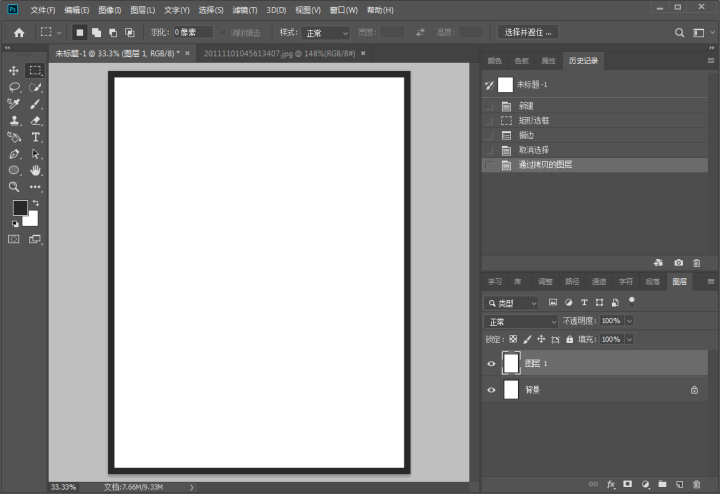Add layer style with fx icon
Image resolution: width=720 pixels, height=494 pixels.
click(611, 484)
